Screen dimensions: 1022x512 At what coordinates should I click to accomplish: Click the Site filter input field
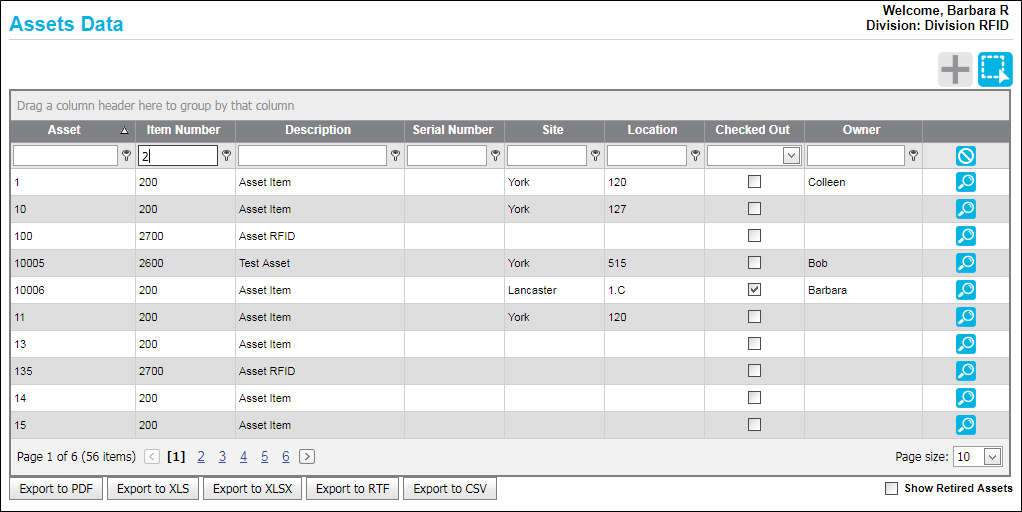click(x=547, y=156)
